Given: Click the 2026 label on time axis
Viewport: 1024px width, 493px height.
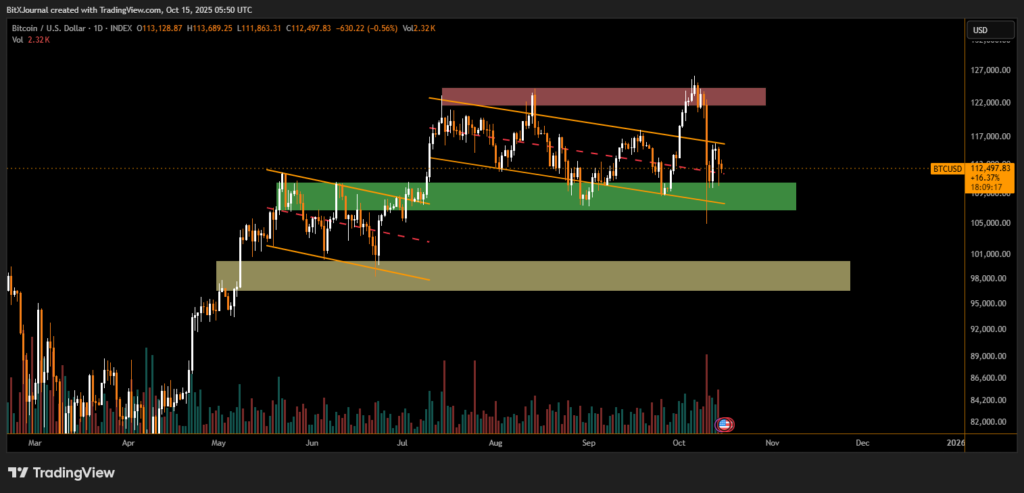Looking at the screenshot, I should [955, 441].
